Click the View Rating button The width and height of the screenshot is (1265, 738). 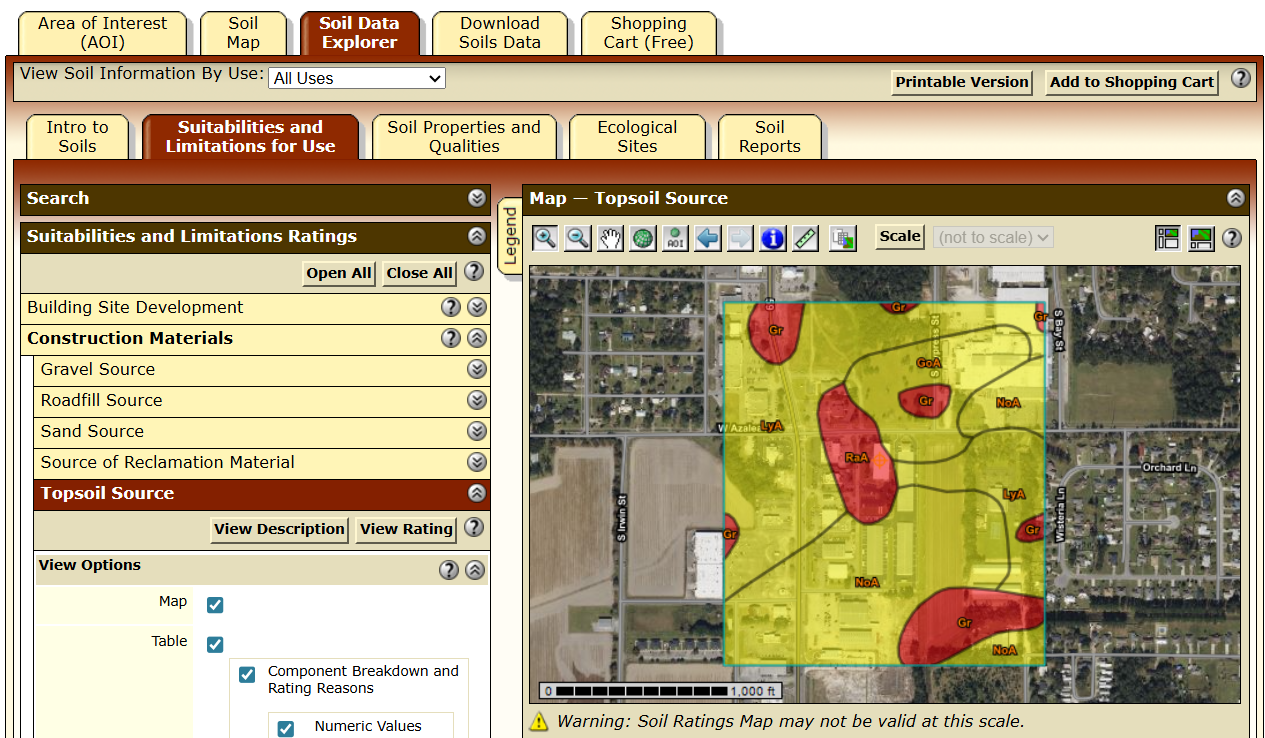click(406, 529)
